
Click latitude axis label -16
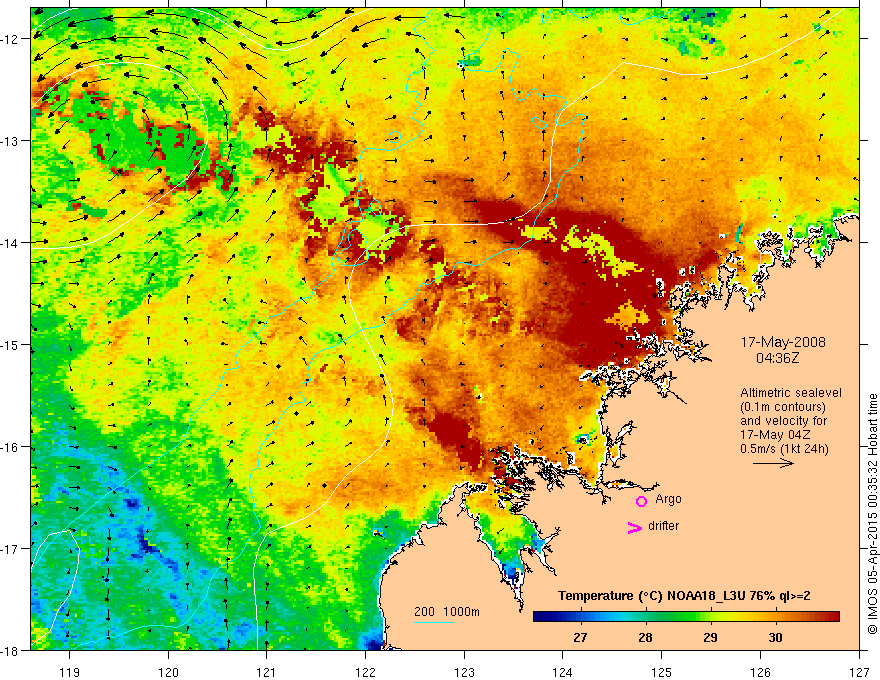11,447
